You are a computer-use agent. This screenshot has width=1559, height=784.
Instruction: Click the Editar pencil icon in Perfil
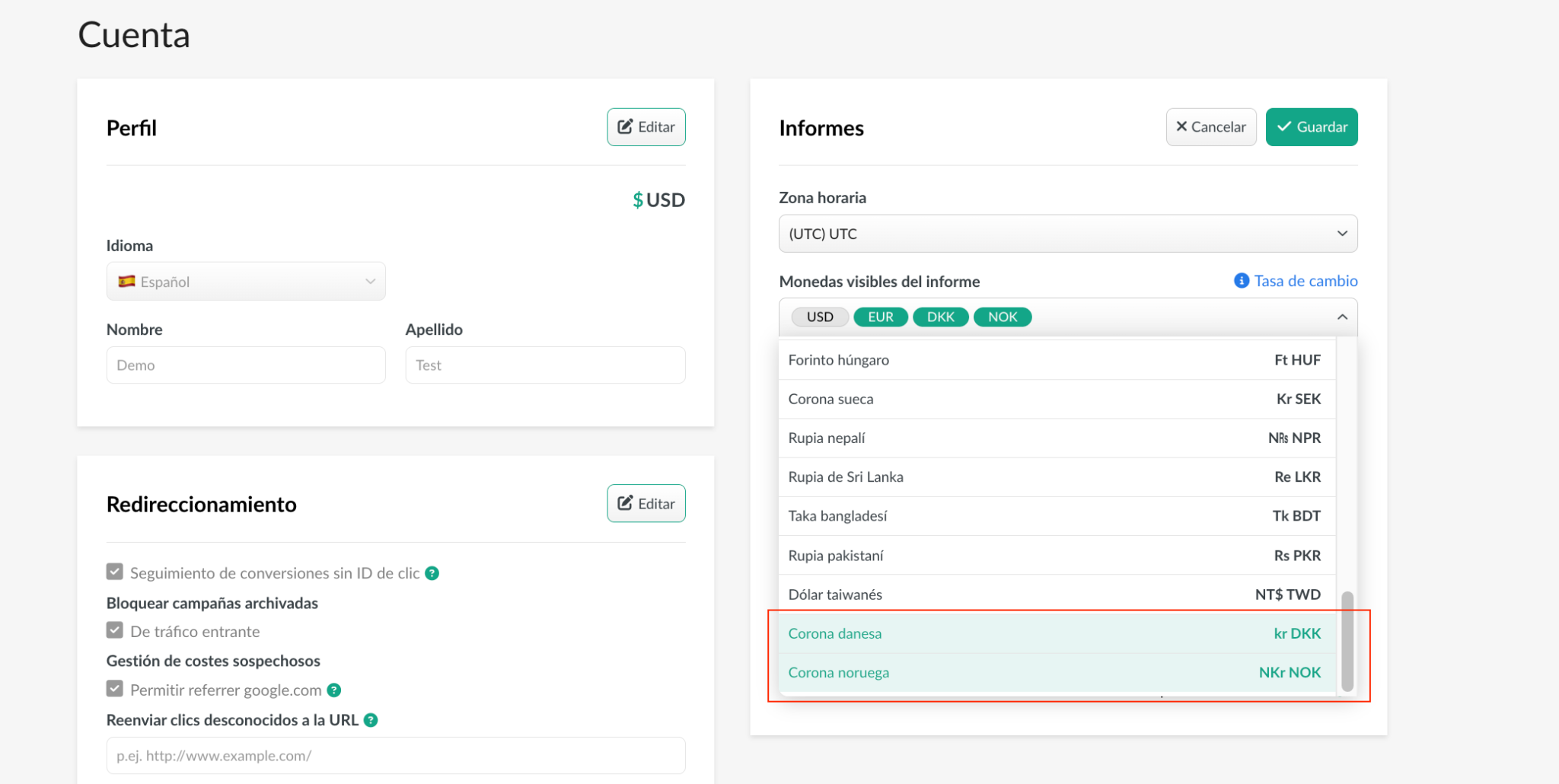626,126
